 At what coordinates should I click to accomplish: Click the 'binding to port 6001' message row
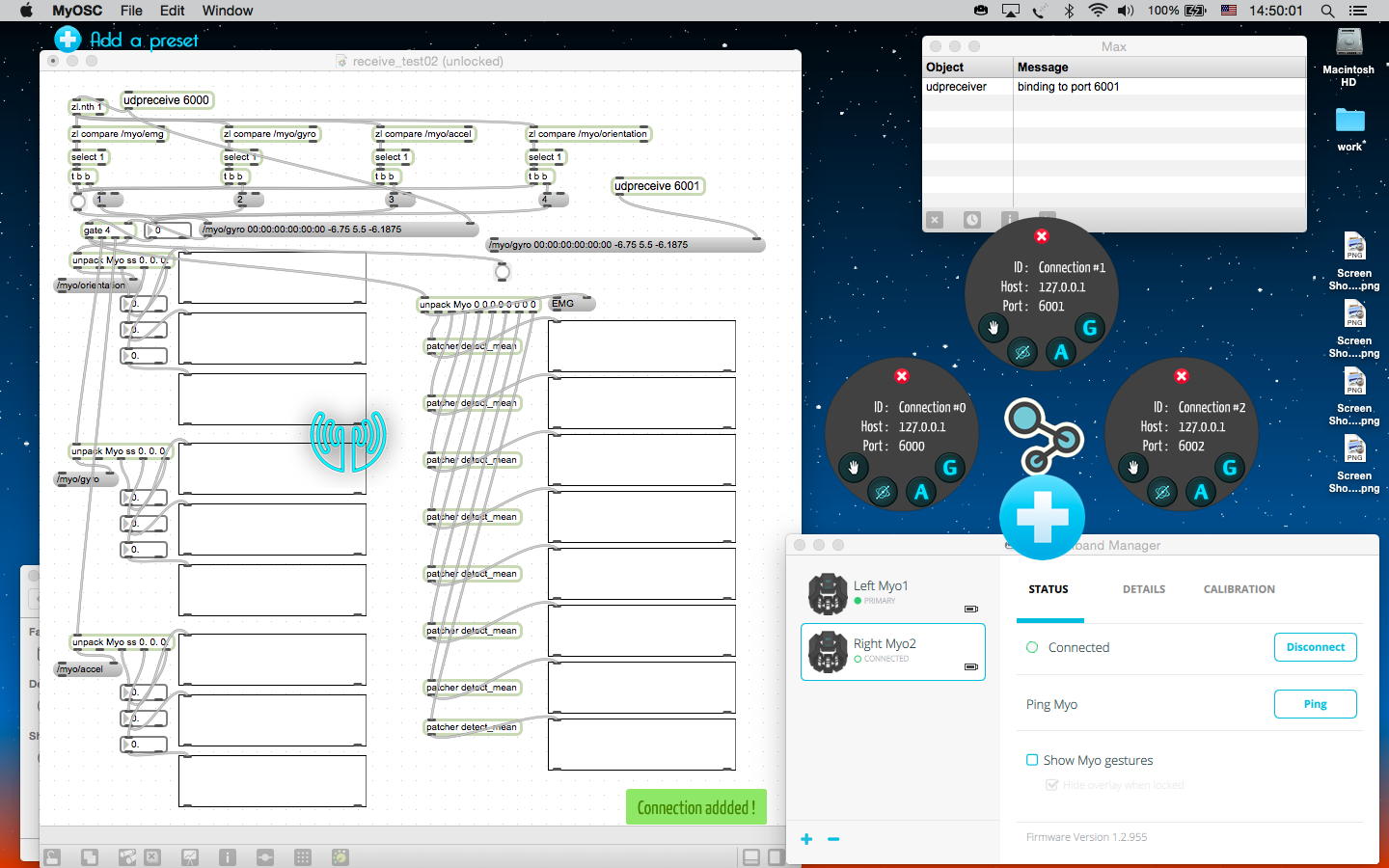click(1114, 87)
